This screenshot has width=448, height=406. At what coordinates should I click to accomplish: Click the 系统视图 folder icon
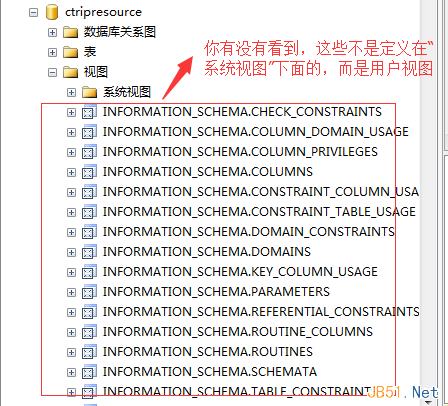(89, 92)
